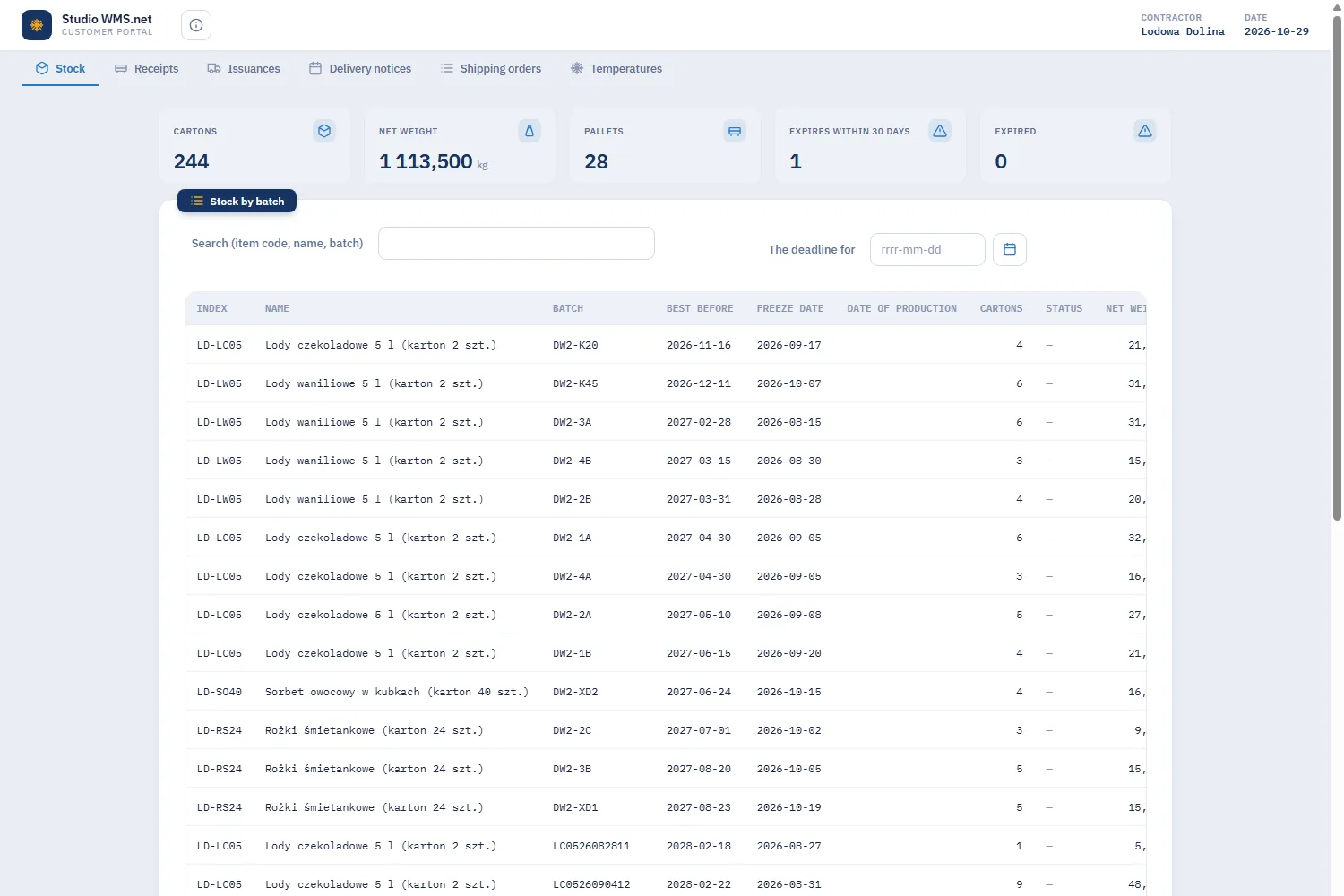Click best before date 2028-02-22
This screenshot has height=896, width=1344.
tap(699, 884)
